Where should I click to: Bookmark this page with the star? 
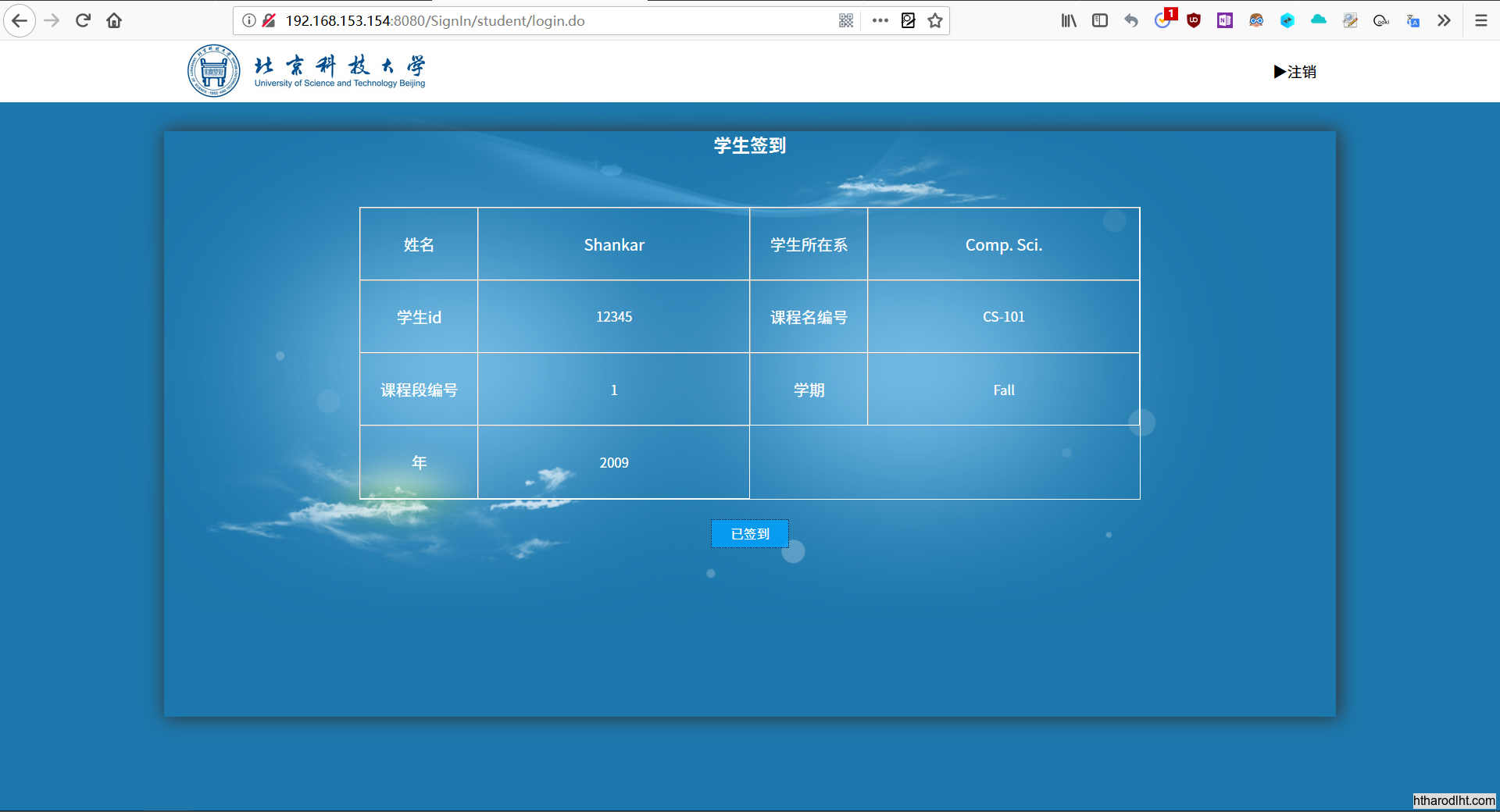coord(935,21)
